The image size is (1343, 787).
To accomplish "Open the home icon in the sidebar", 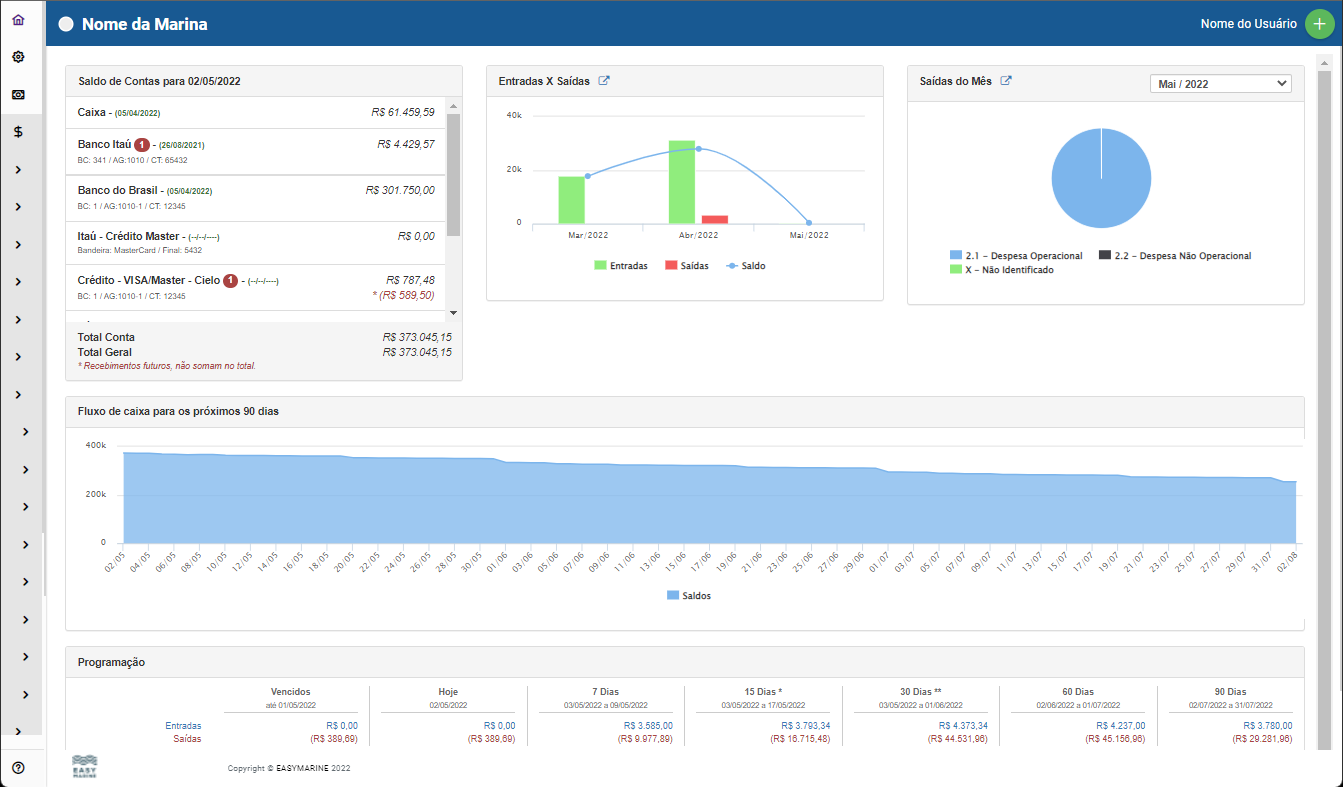I will coord(18,20).
